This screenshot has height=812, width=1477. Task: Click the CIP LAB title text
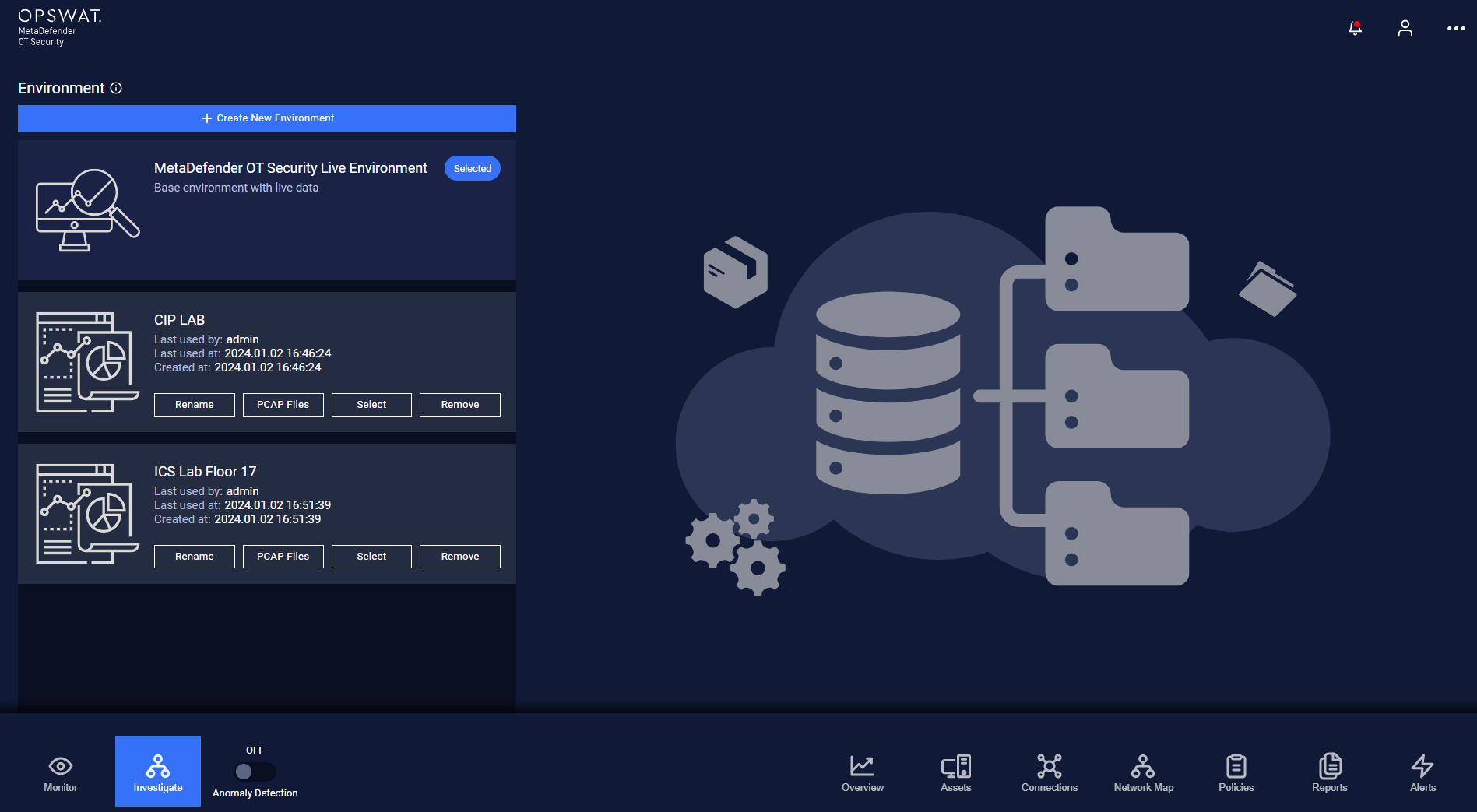(179, 320)
